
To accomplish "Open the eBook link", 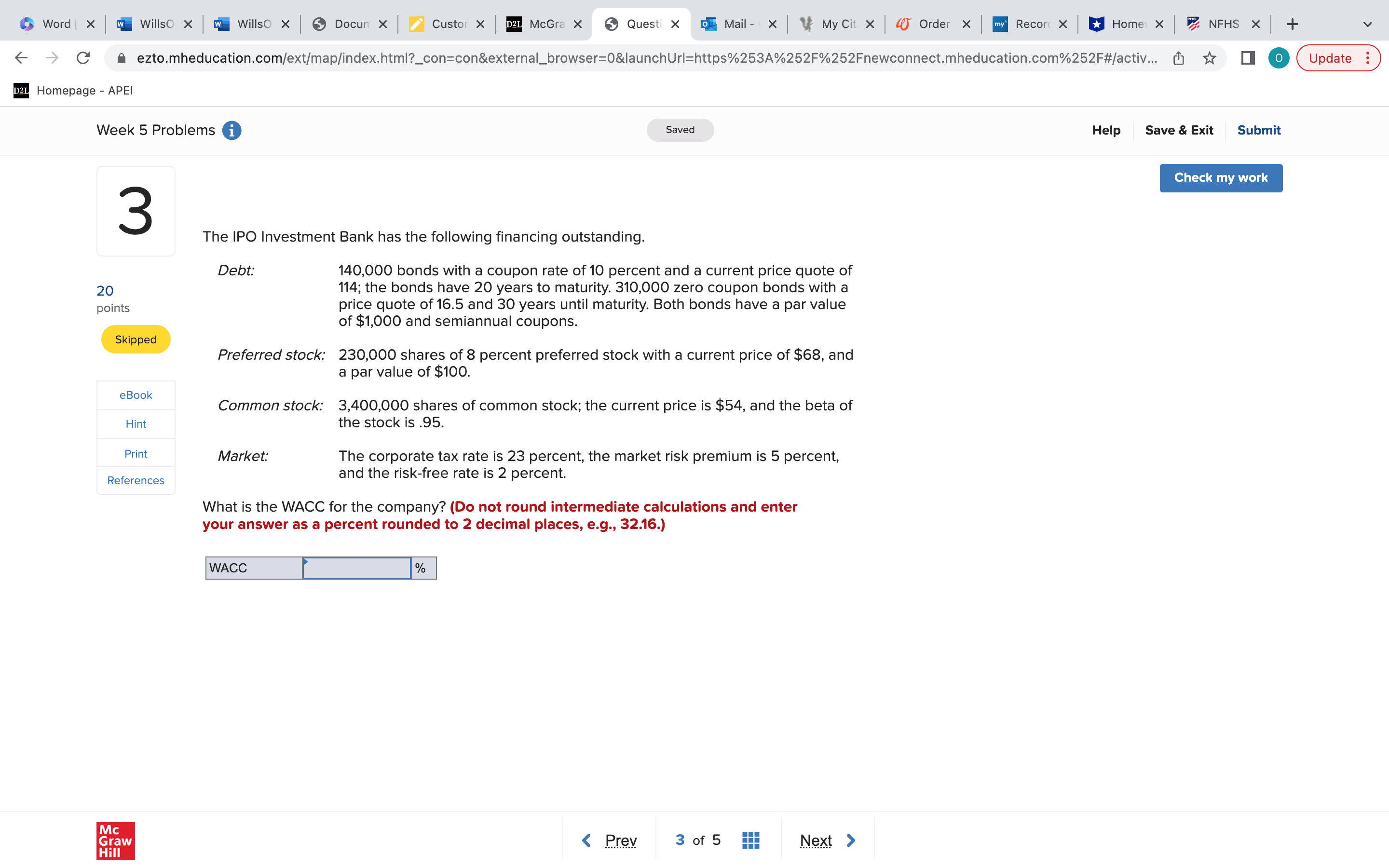I will point(136,395).
